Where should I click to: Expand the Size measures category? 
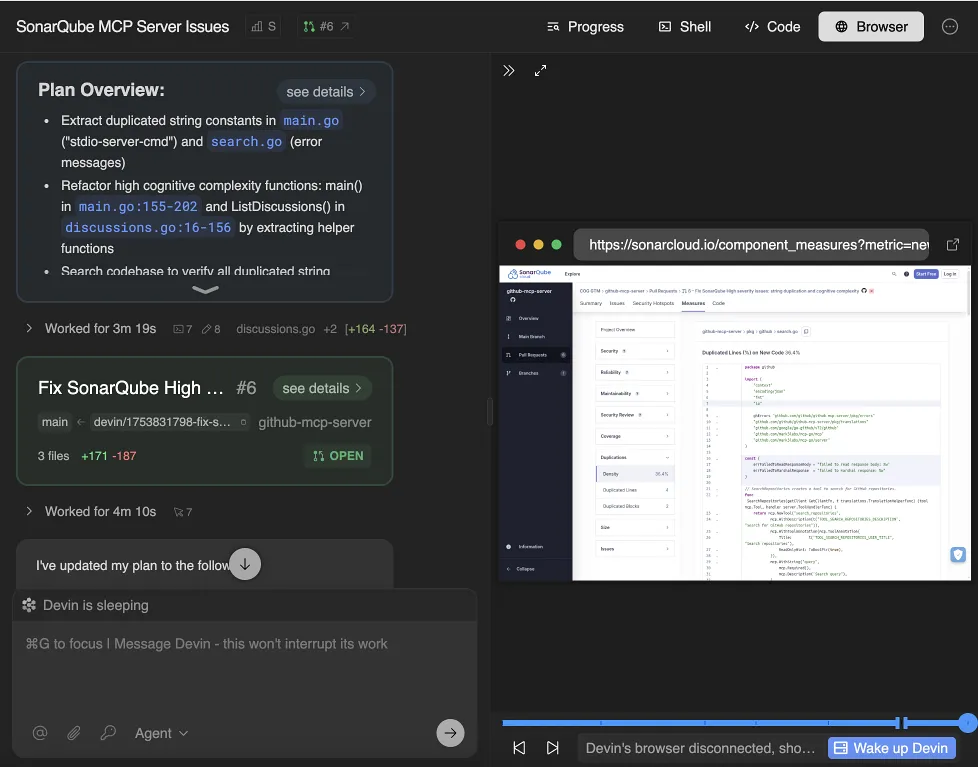point(634,528)
